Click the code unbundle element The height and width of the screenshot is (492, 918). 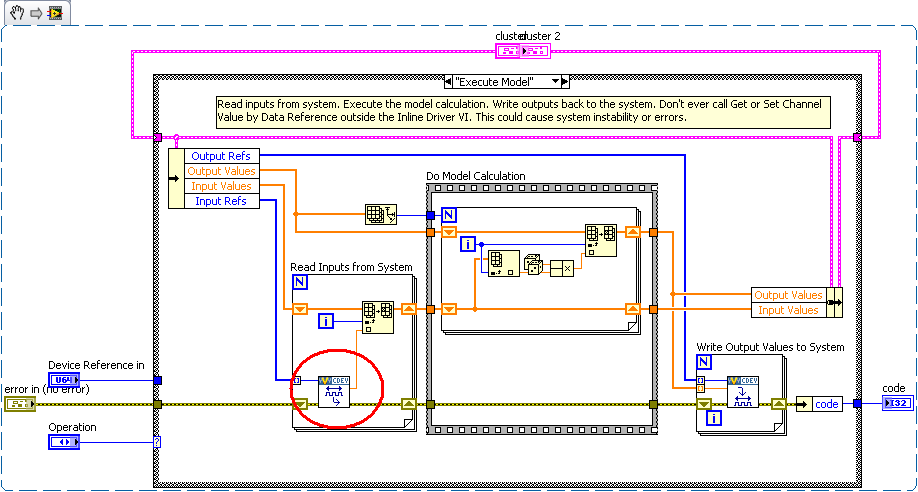826,404
